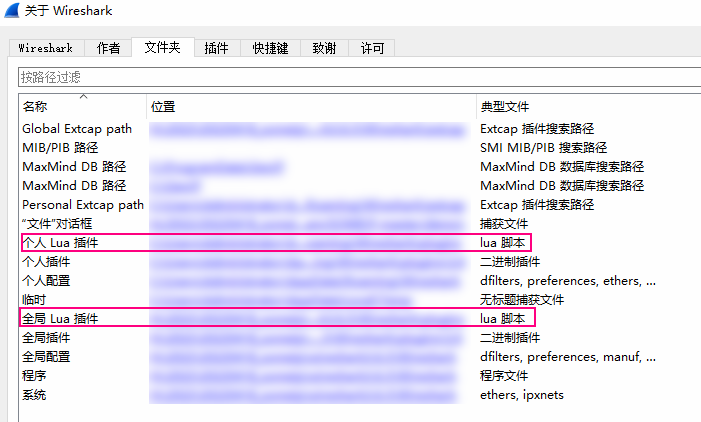This screenshot has width=701, height=422.
Task: Open the 插件 tab
Action: tap(217, 48)
